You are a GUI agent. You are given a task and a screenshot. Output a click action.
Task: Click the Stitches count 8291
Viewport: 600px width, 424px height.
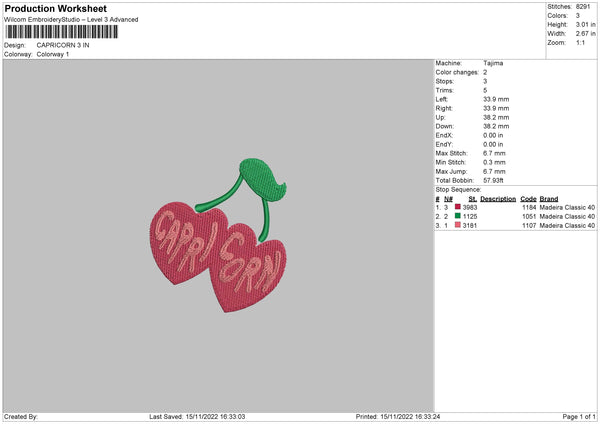(583, 7)
